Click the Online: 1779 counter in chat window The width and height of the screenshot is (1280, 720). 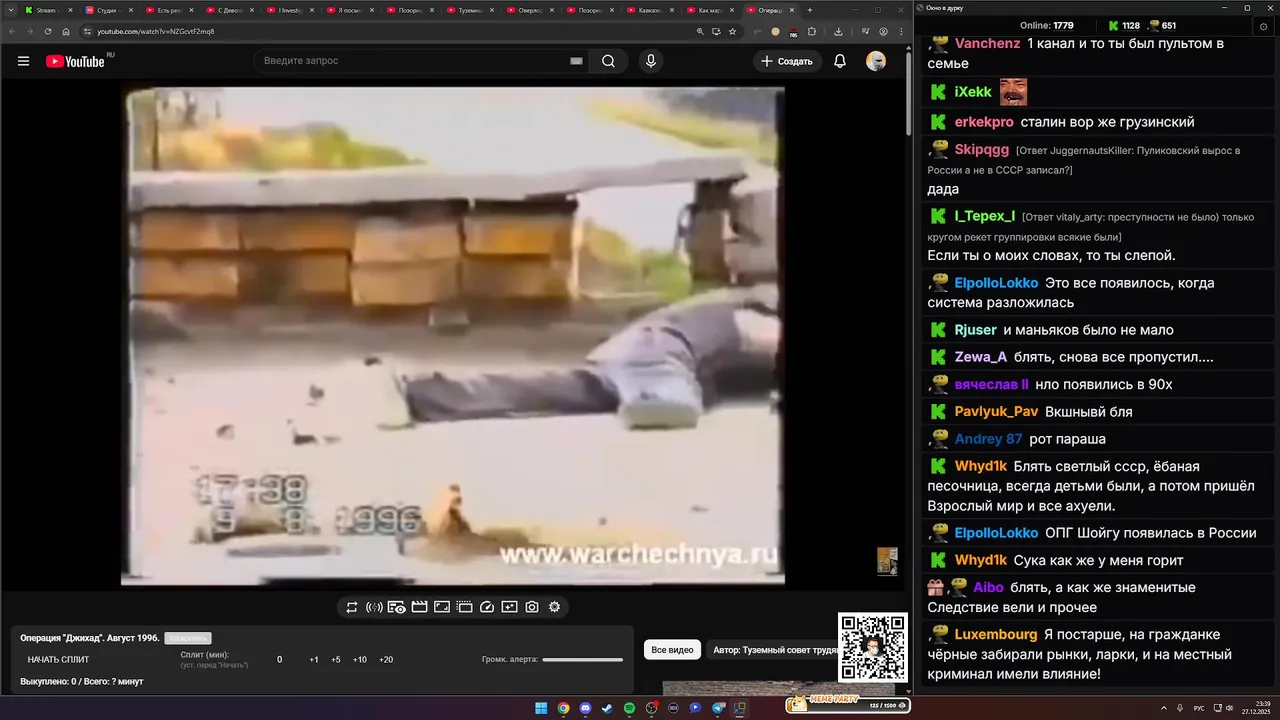point(1046,25)
